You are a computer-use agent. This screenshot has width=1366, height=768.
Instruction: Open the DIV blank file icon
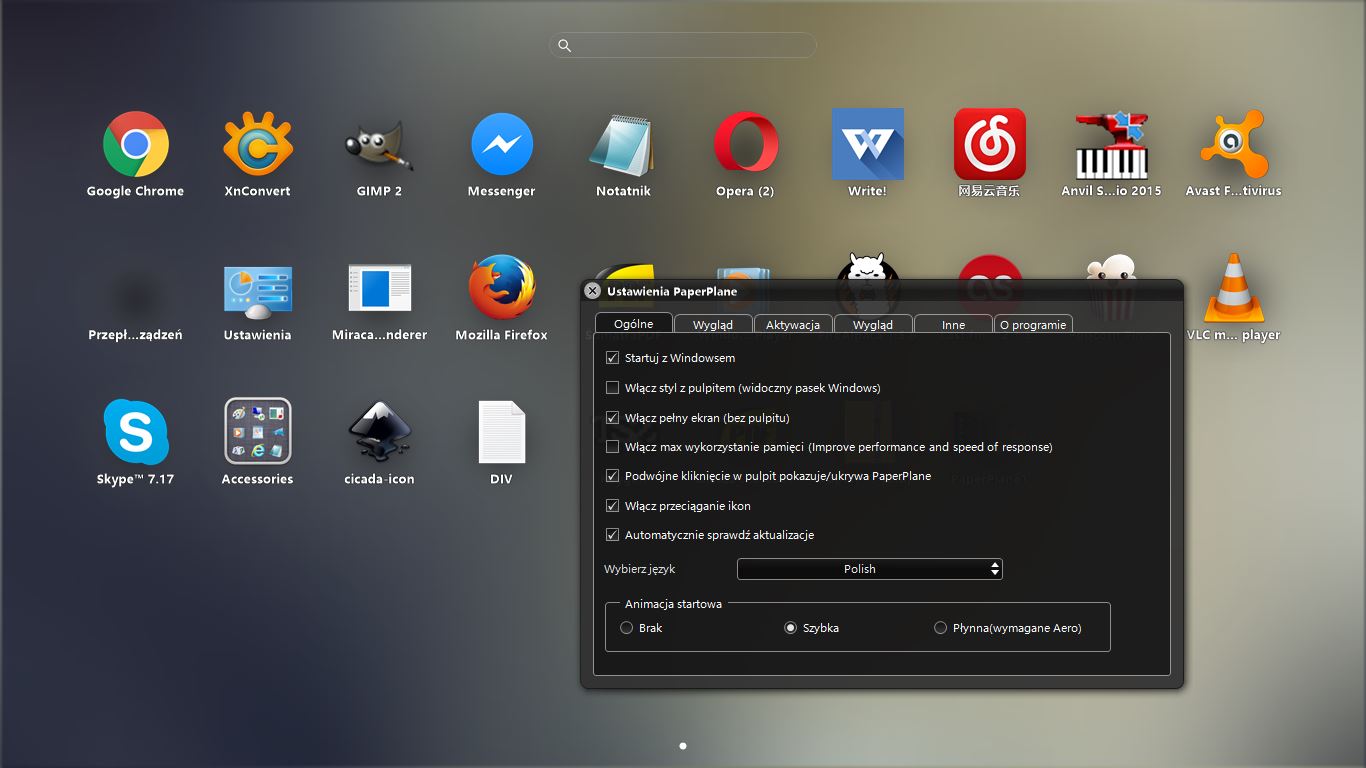(502, 432)
